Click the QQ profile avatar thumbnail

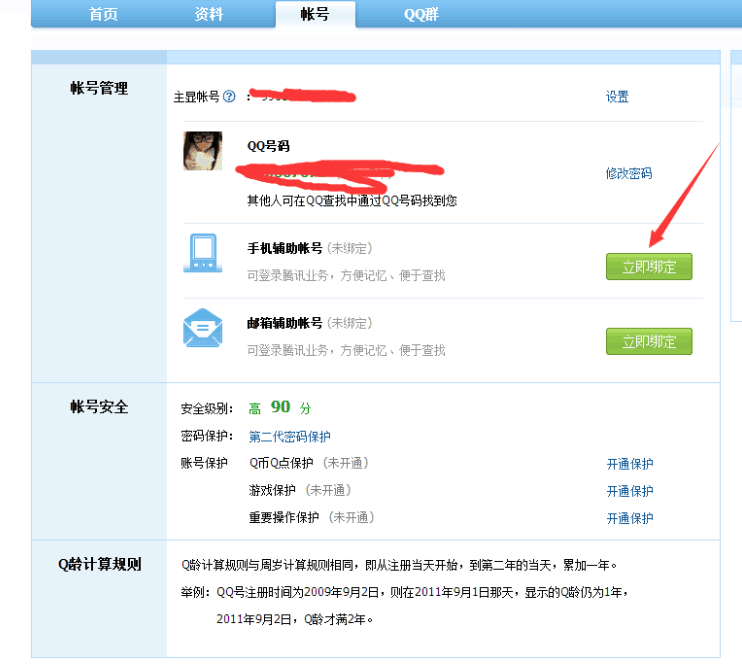click(x=203, y=151)
